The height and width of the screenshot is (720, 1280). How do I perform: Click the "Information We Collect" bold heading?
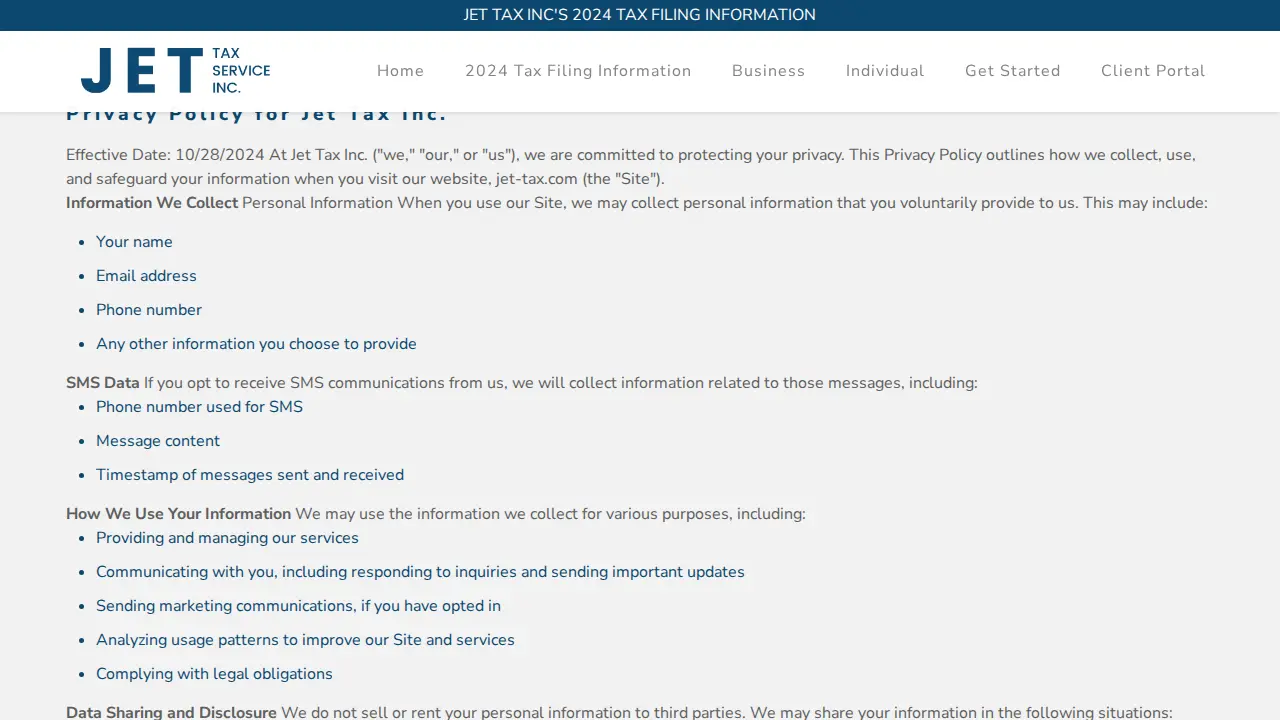(152, 203)
